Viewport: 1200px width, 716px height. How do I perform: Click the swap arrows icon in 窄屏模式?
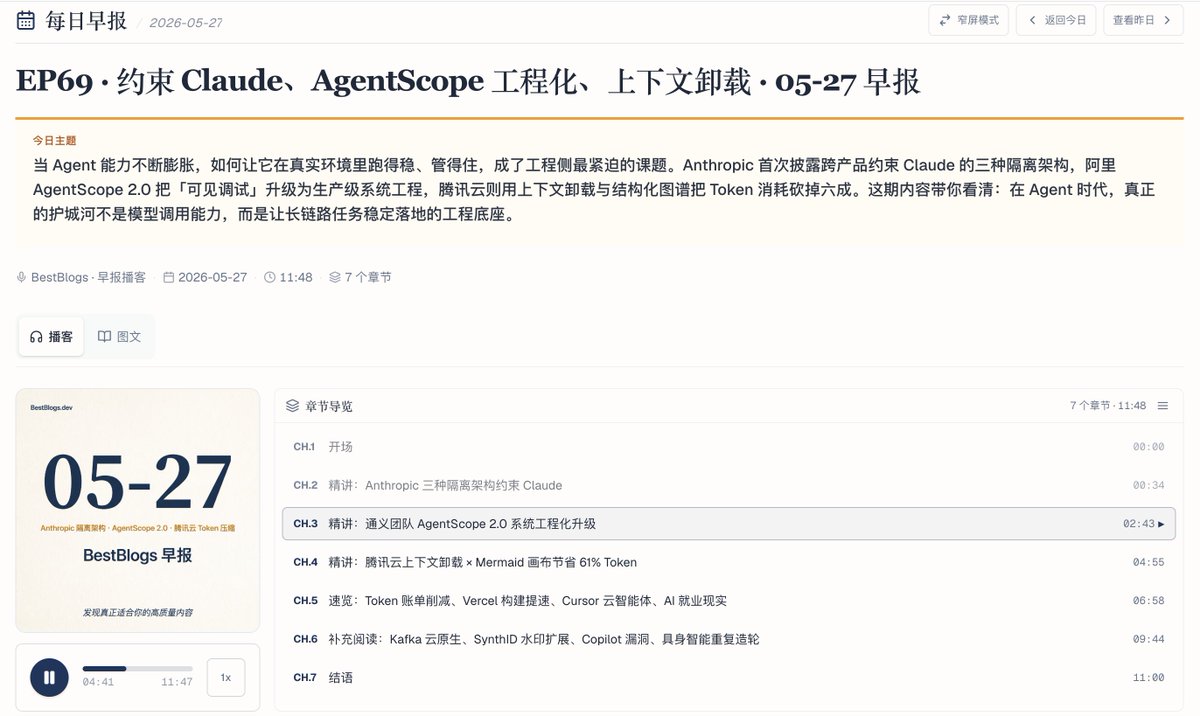[945, 20]
